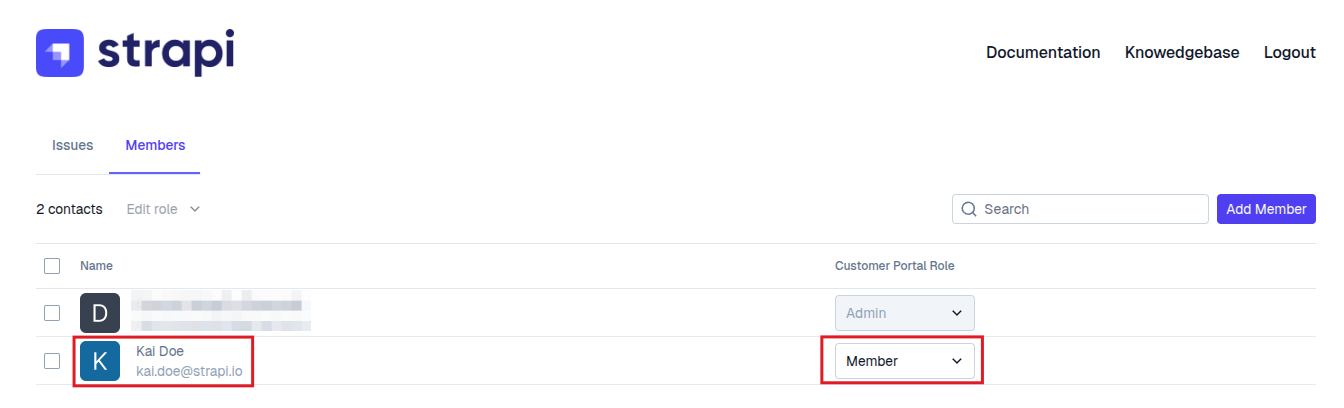The width and height of the screenshot is (1344, 408).
Task: Click the search magnifier icon
Action: pos(968,209)
